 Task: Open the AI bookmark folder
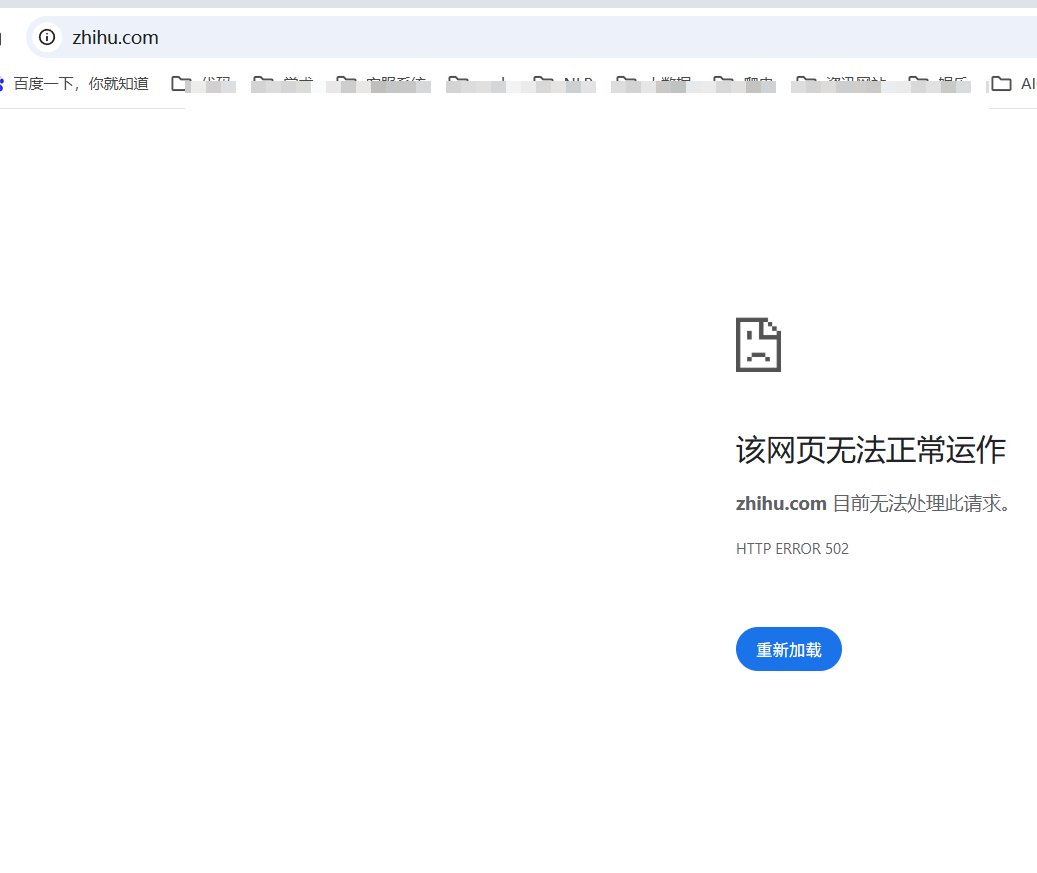(x=1013, y=84)
